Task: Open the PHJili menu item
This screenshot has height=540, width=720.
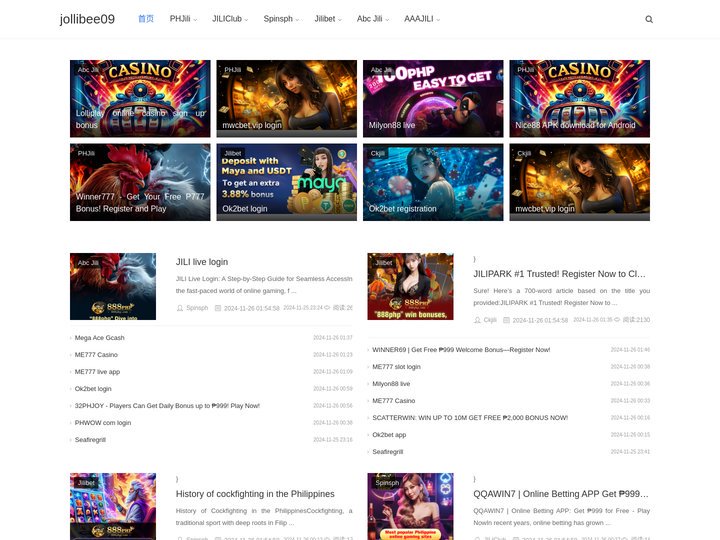Action: (180, 19)
